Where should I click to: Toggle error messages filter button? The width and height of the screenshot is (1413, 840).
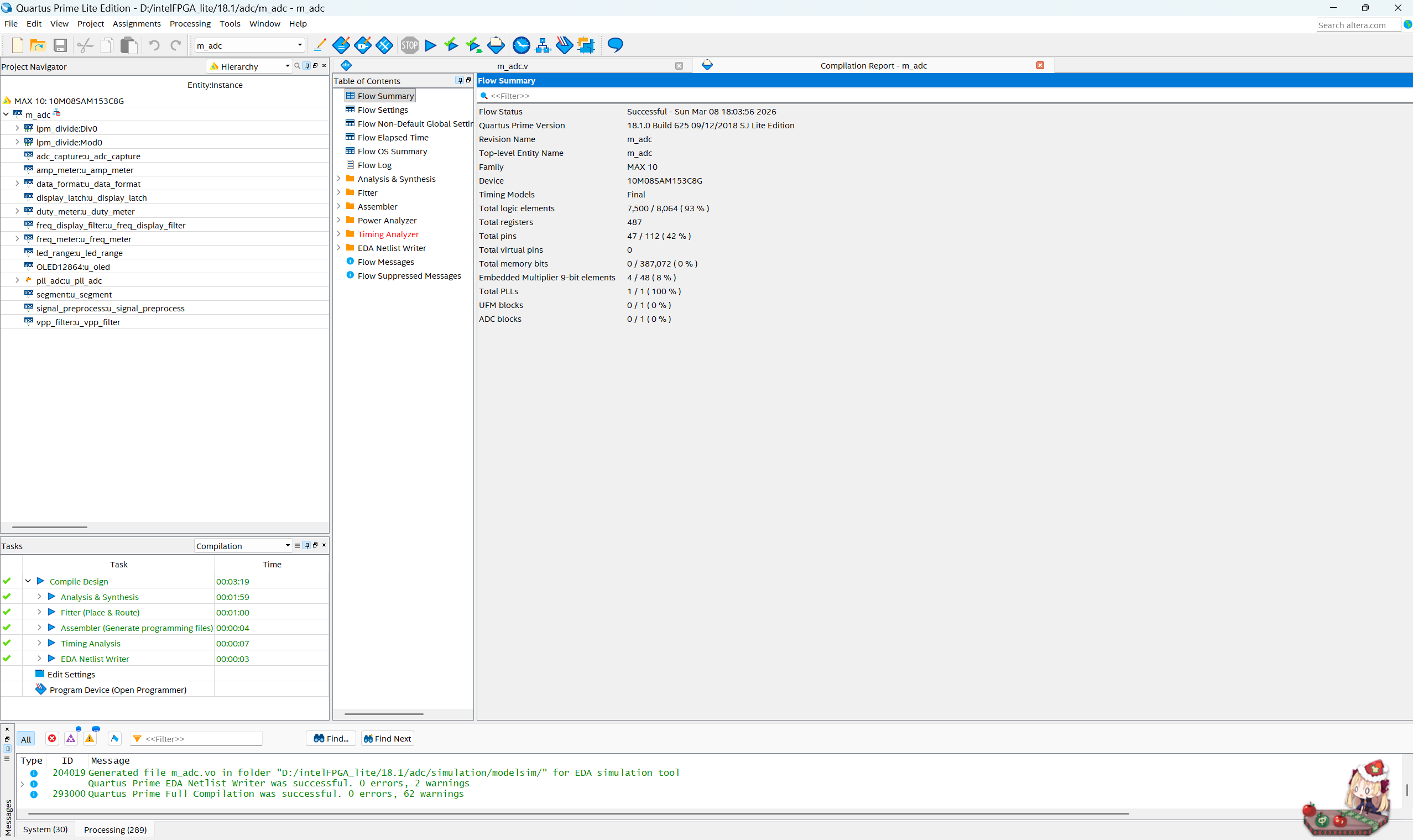52,739
